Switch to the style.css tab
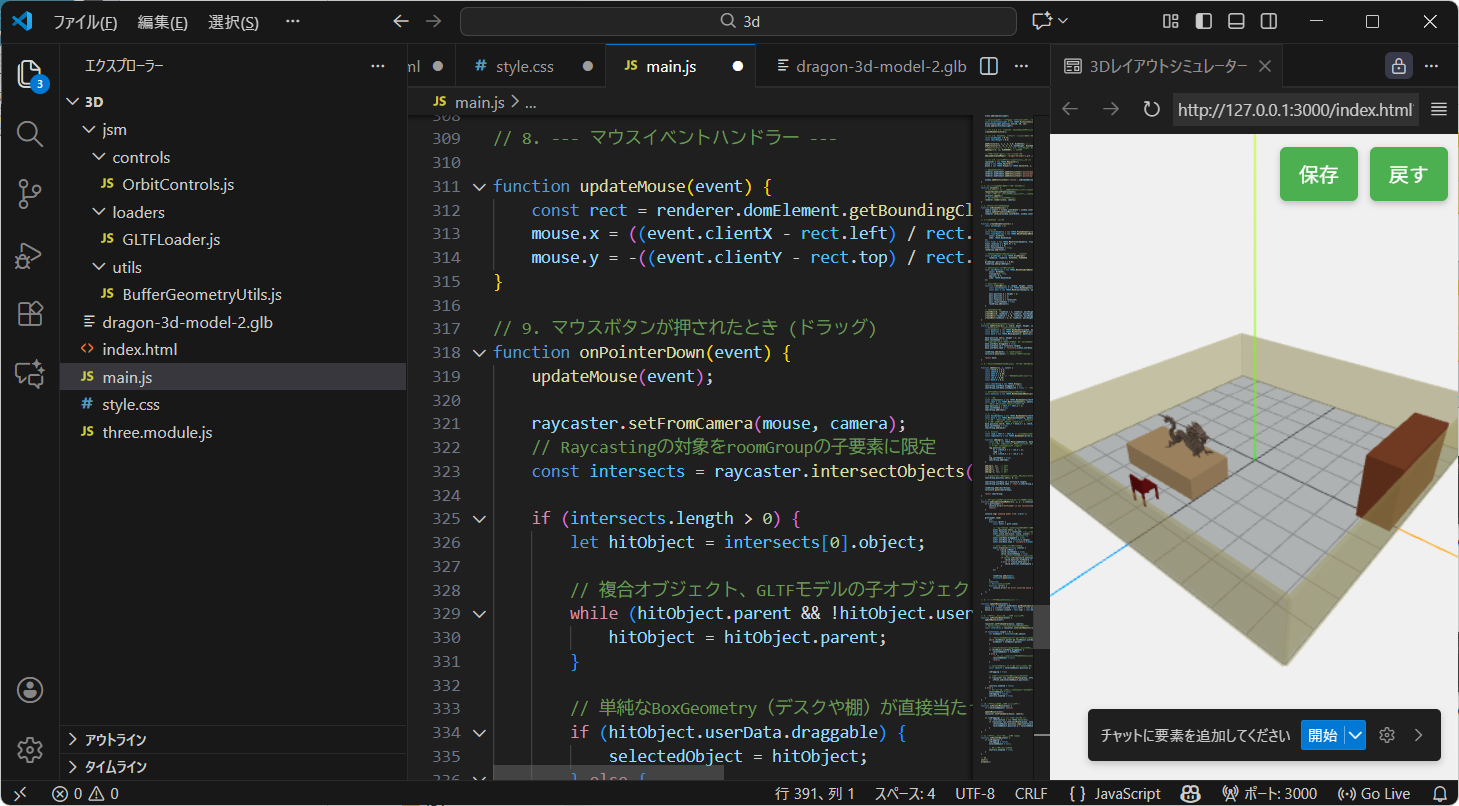This screenshot has width=1459, height=806. pyautogui.click(x=524, y=66)
